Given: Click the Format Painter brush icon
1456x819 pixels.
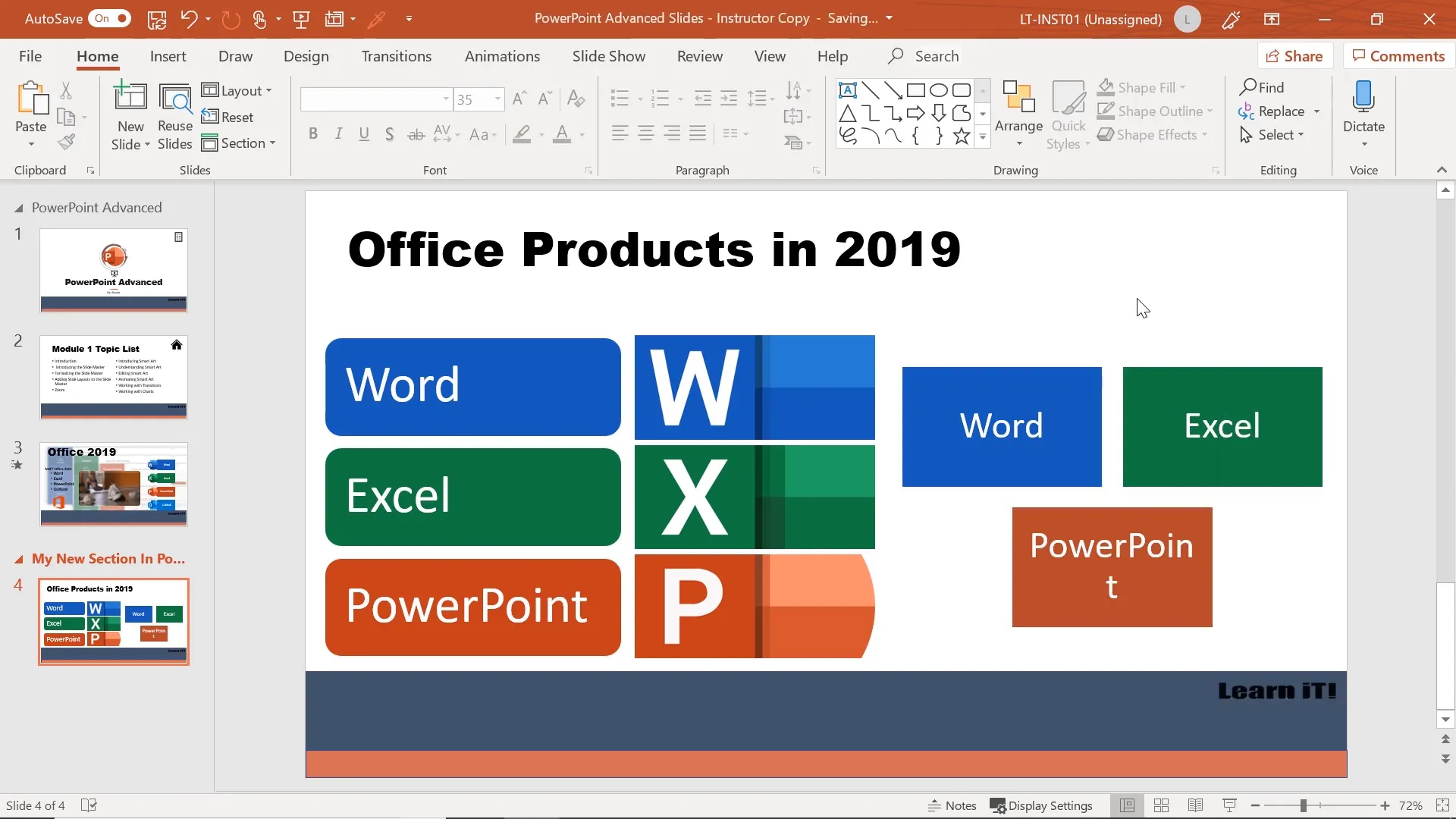Looking at the screenshot, I should 67,142.
